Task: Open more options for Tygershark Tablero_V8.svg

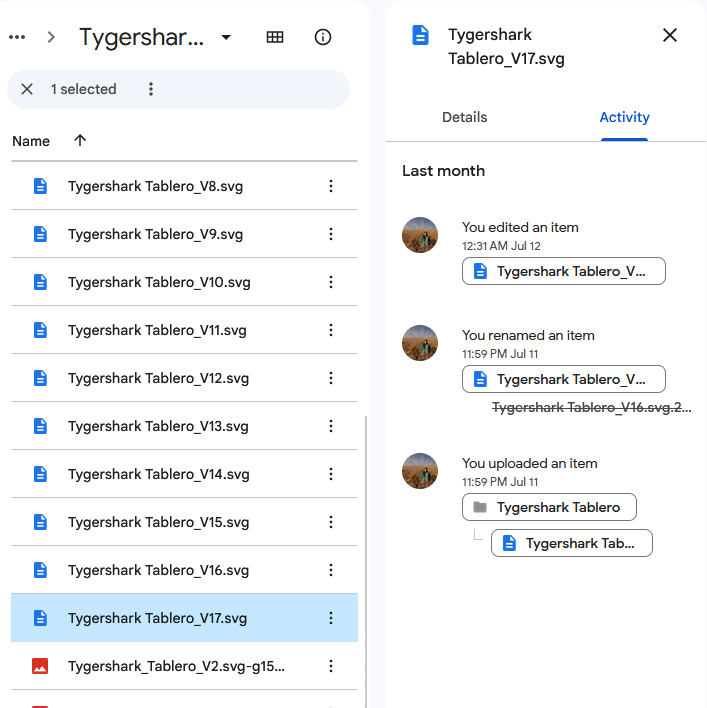Action: (331, 186)
